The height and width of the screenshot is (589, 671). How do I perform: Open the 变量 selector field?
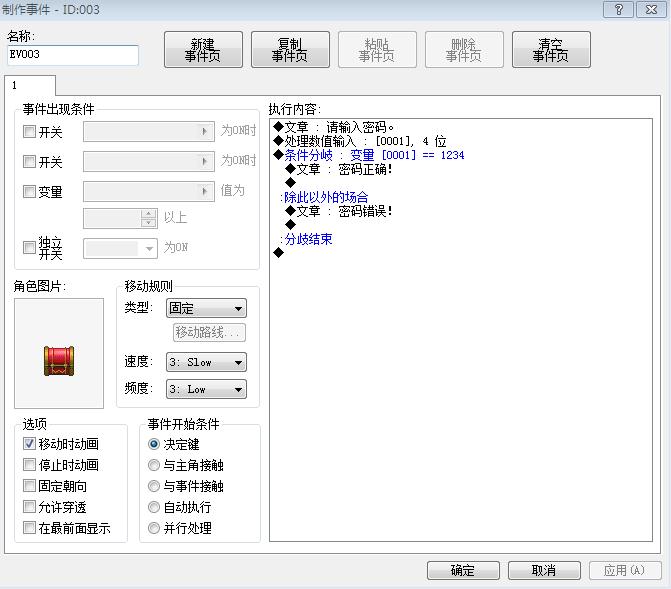(148, 191)
